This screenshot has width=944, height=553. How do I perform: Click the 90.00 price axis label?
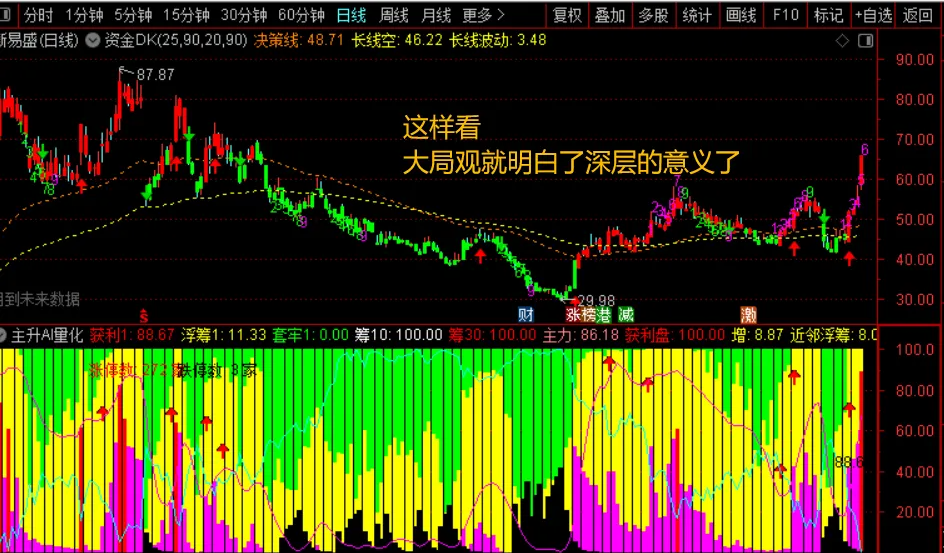[914, 59]
